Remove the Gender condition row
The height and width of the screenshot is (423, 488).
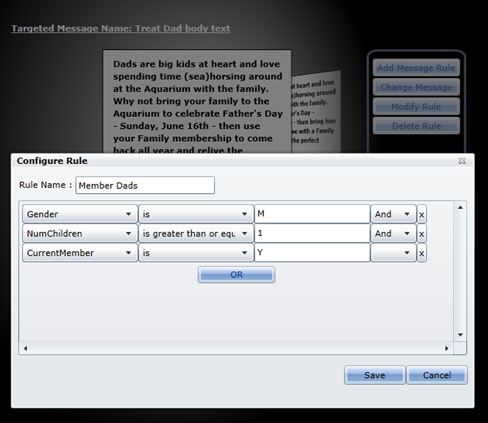tap(422, 214)
